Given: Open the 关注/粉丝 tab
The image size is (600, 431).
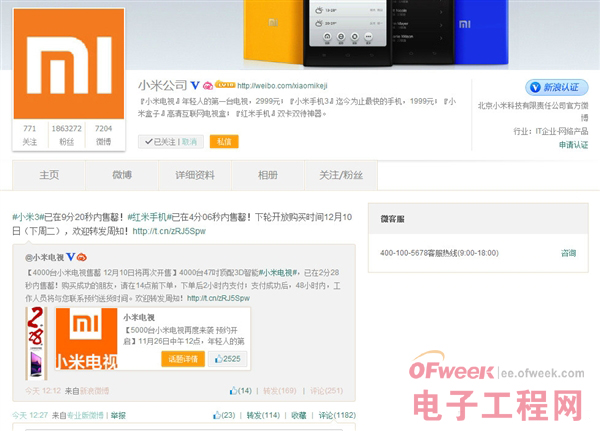Looking at the screenshot, I should pyautogui.click(x=341, y=175).
